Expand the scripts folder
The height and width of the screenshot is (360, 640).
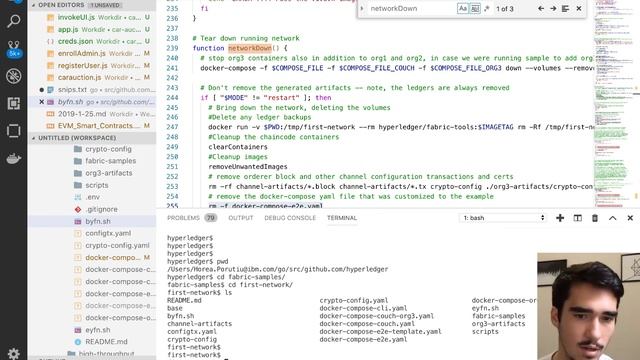(x=92, y=185)
